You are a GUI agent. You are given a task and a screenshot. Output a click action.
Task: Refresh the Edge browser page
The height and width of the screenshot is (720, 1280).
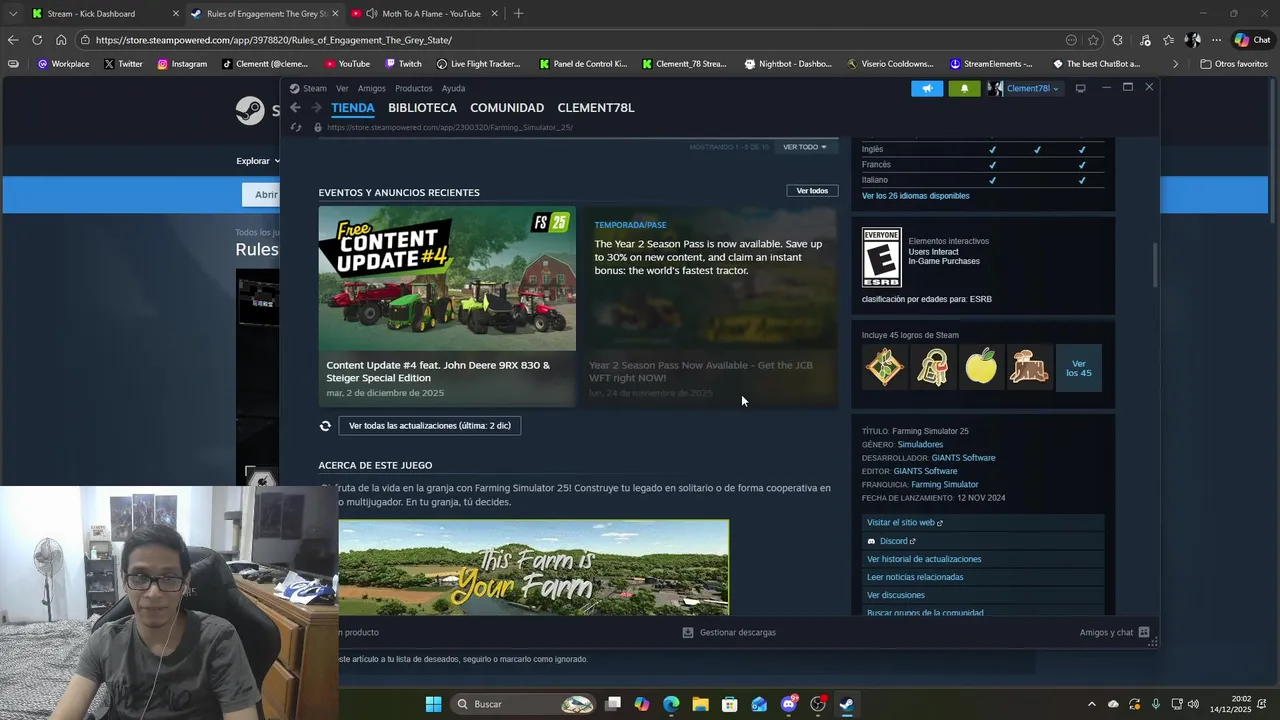point(37,40)
